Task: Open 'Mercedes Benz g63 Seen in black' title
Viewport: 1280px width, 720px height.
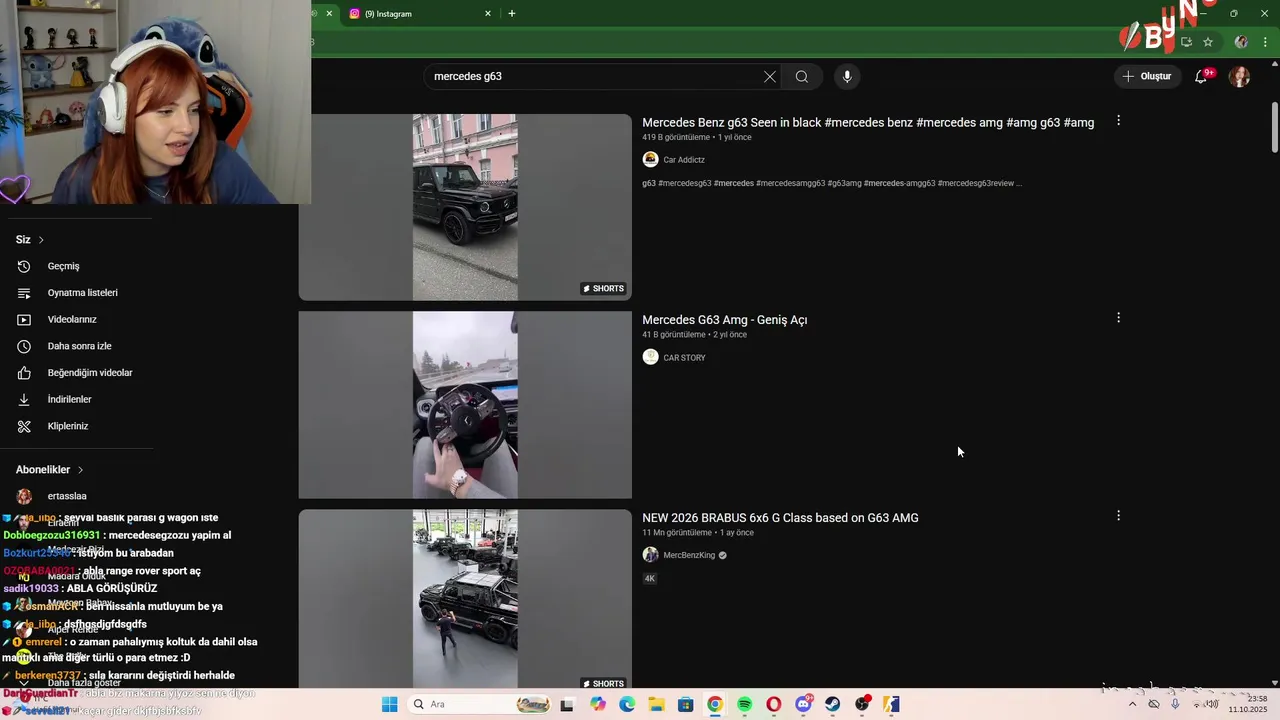Action: [868, 123]
